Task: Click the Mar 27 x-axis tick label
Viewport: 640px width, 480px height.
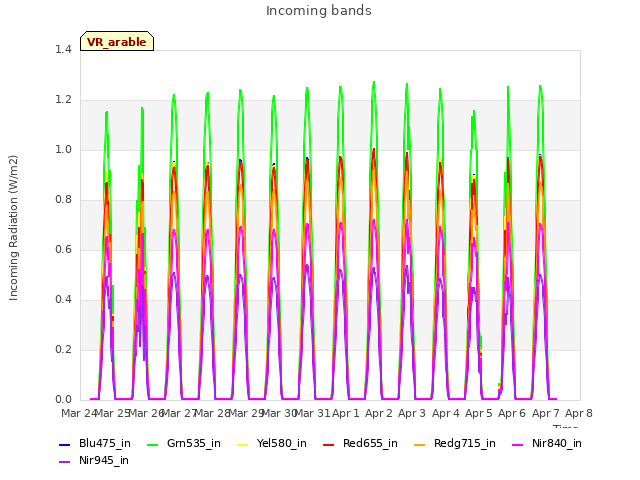Action: (x=179, y=413)
